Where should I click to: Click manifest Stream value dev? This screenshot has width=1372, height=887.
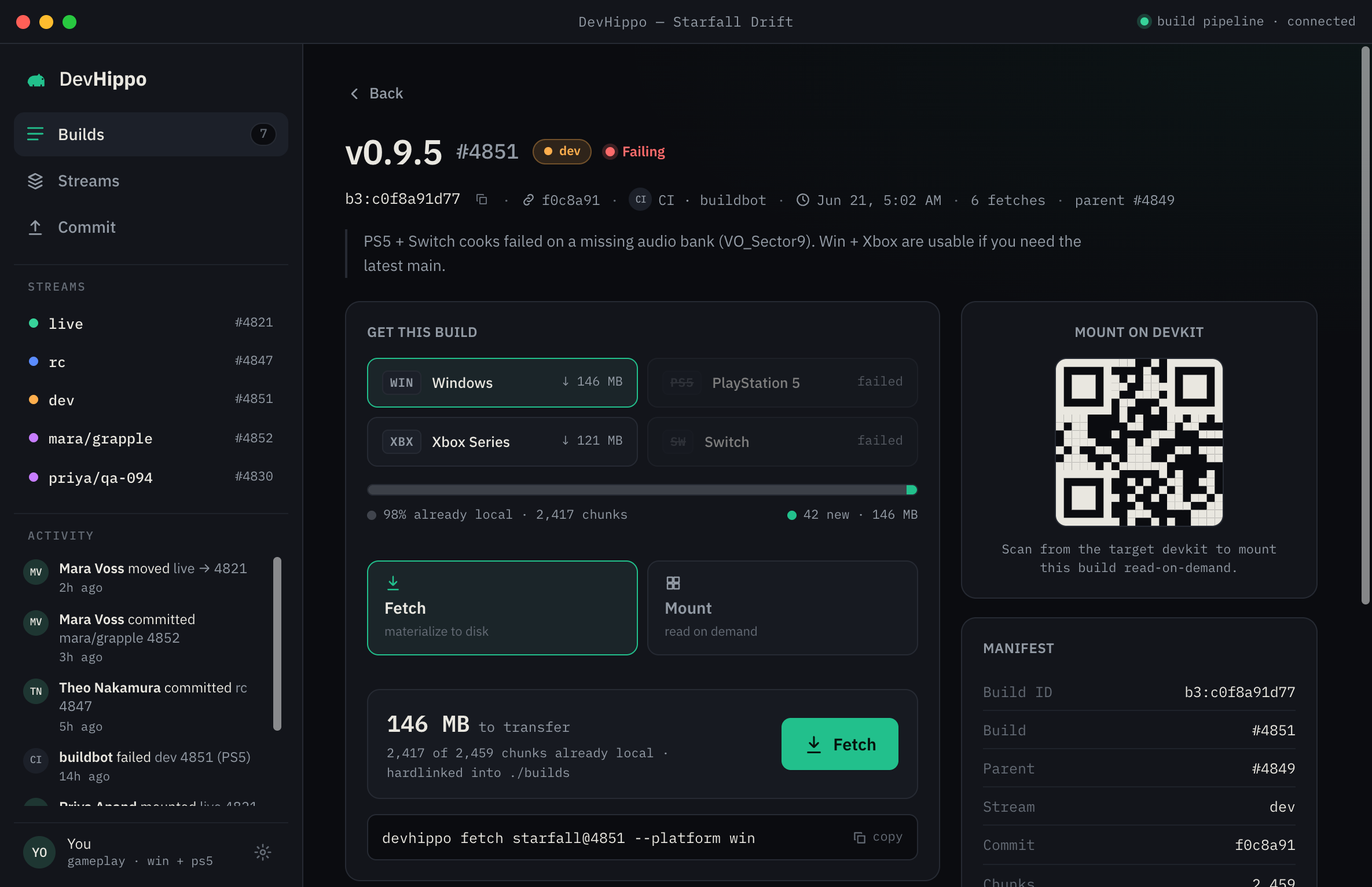click(1282, 807)
